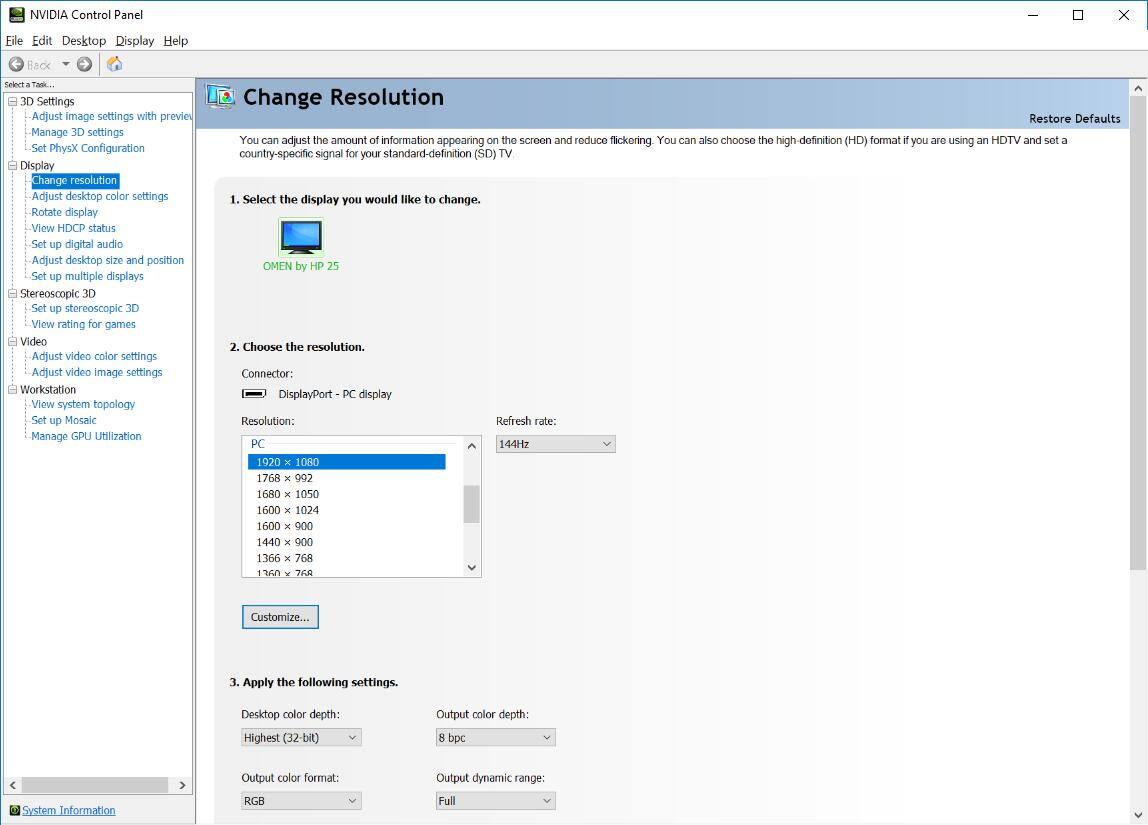The width and height of the screenshot is (1148, 825).
Task: Click Restore Defaults link
Action: [x=1074, y=118]
